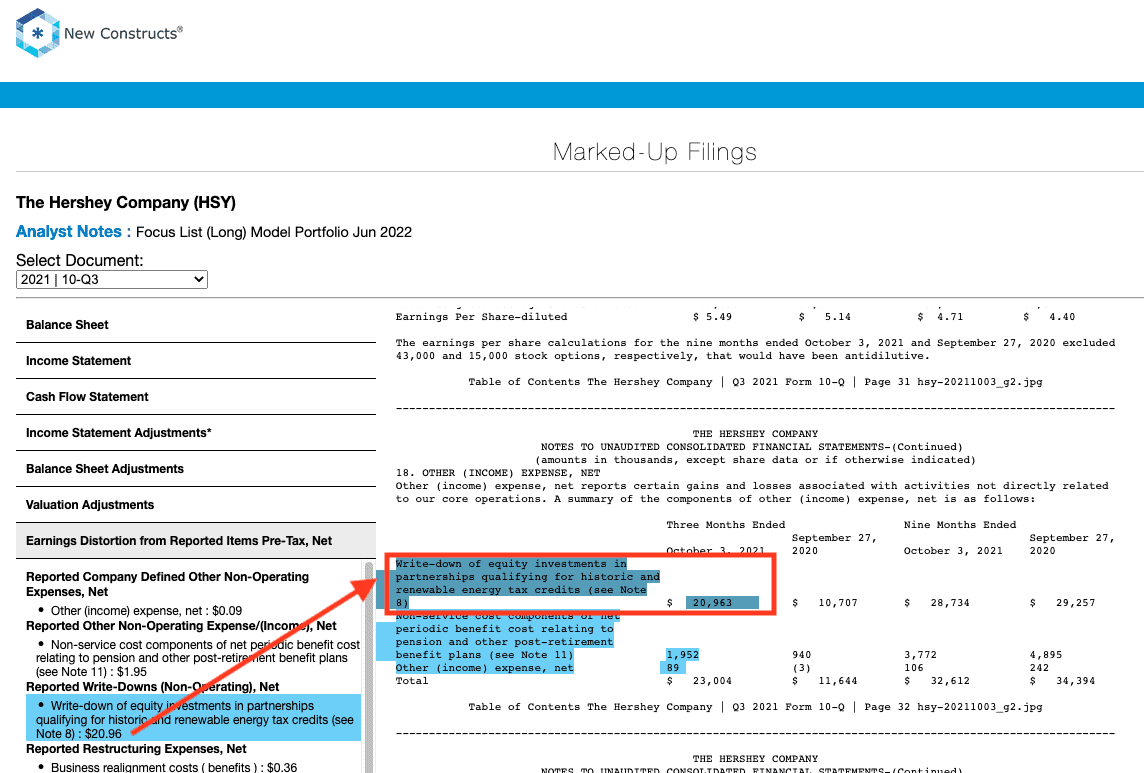Open Income Statement Adjustments section
This screenshot has height=773, width=1144.
[x=196, y=433]
